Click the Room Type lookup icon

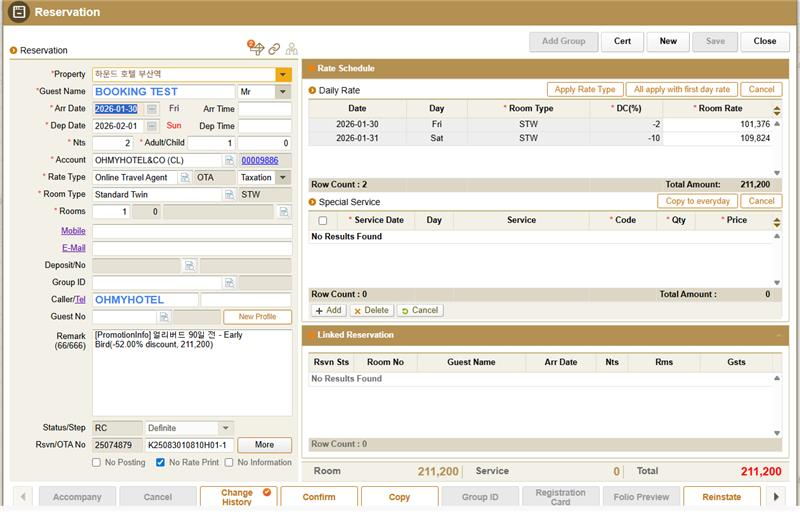click(229, 194)
